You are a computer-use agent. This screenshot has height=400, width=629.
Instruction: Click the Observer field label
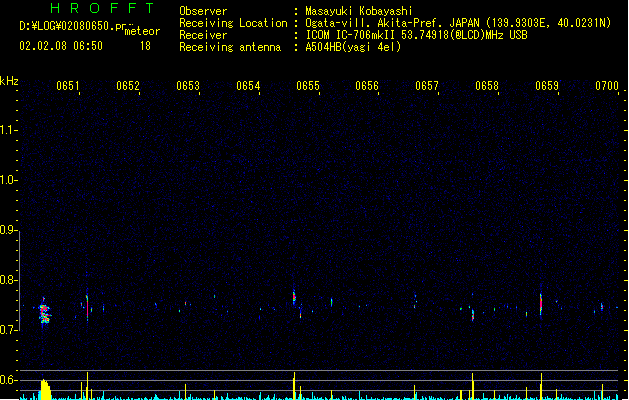coord(203,11)
